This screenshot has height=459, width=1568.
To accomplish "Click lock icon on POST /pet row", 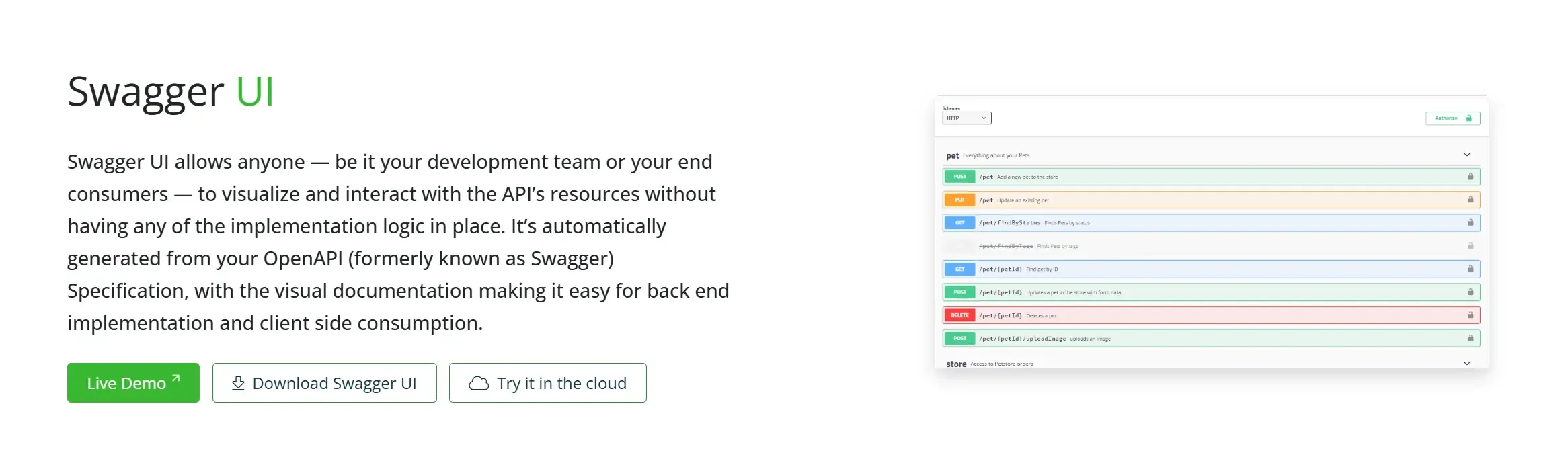I will click(x=1471, y=177).
